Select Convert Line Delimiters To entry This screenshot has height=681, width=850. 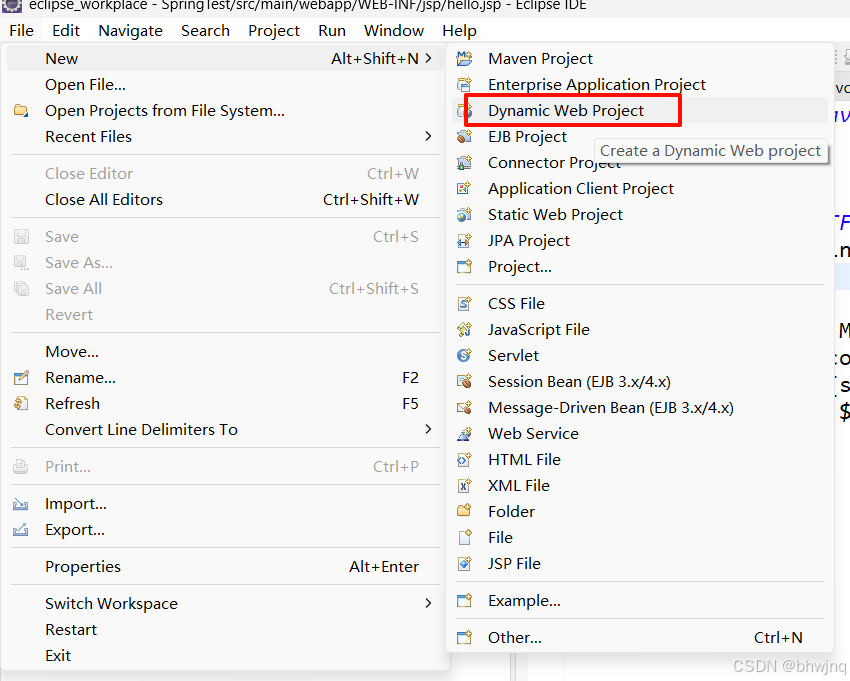[225, 429]
